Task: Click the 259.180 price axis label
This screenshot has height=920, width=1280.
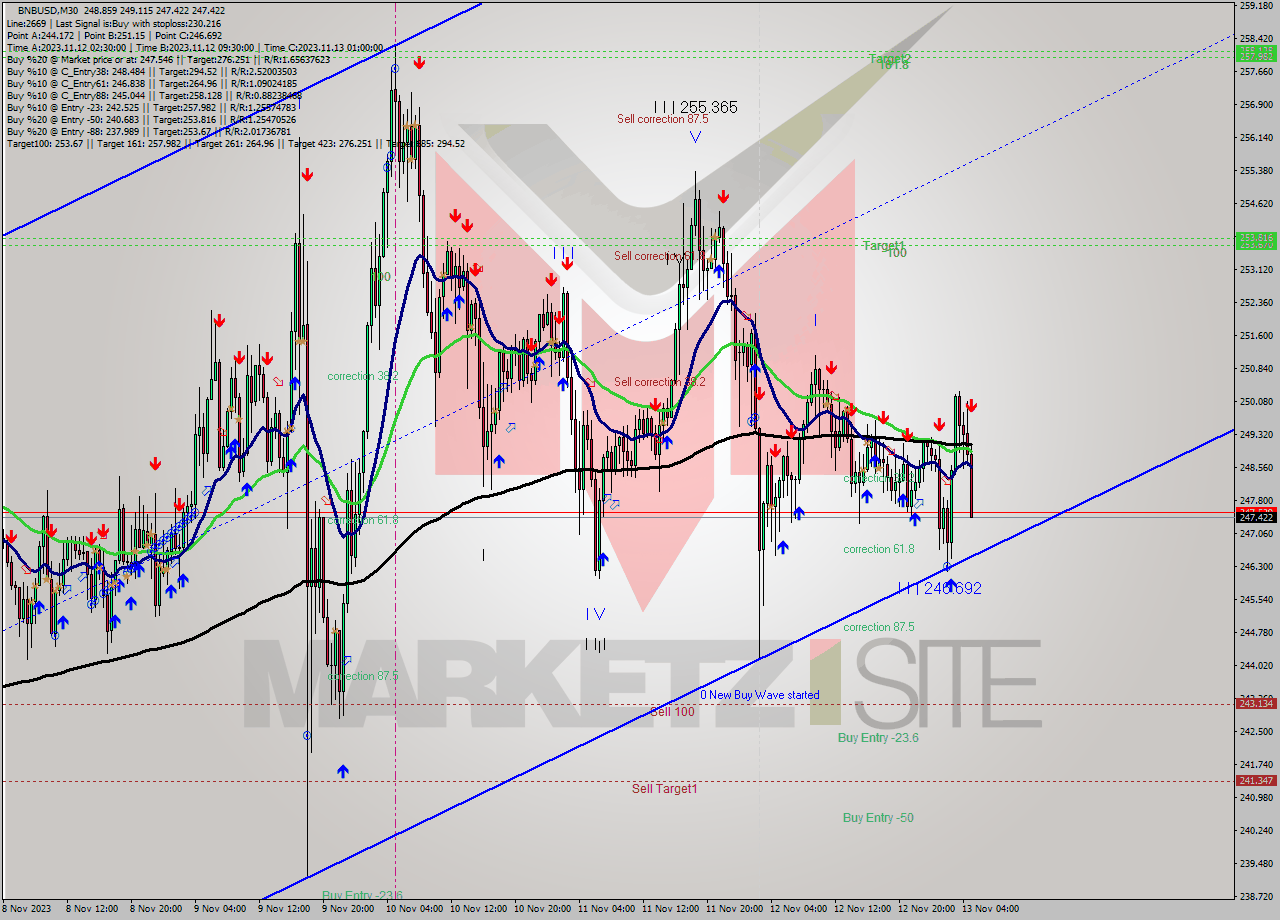Action: (x=1256, y=6)
